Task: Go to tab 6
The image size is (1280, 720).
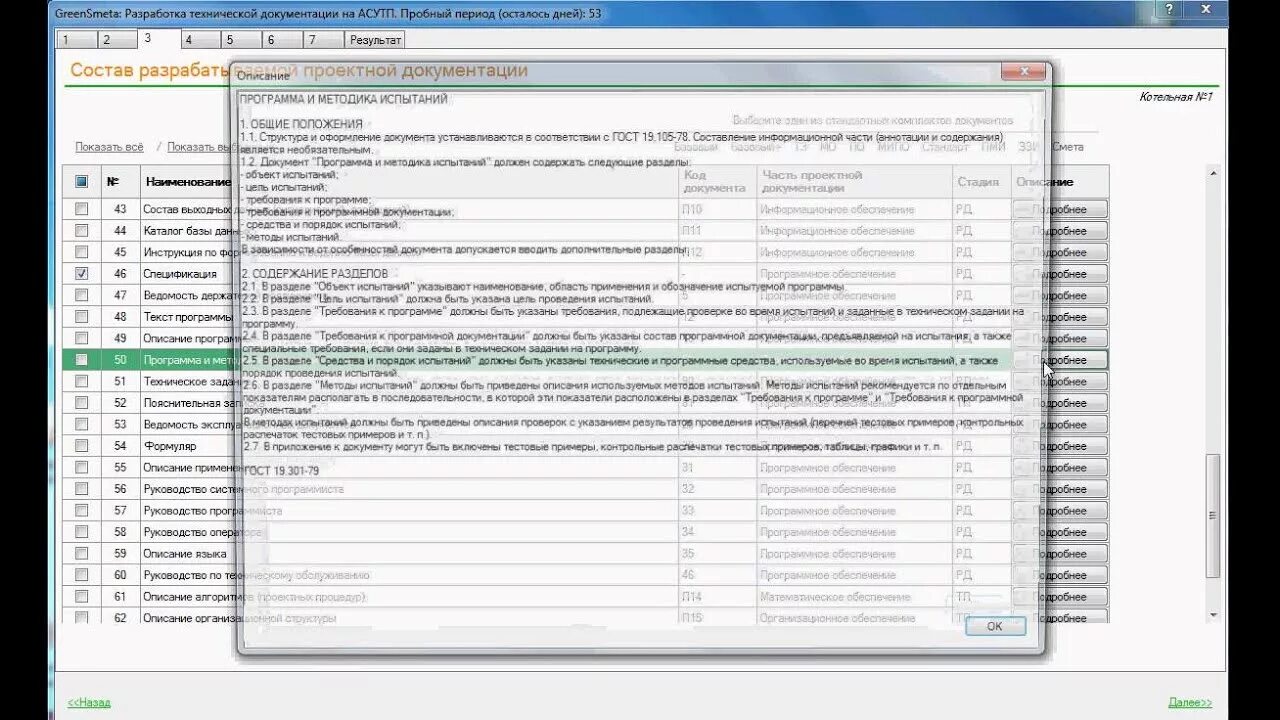Action: tap(283, 40)
